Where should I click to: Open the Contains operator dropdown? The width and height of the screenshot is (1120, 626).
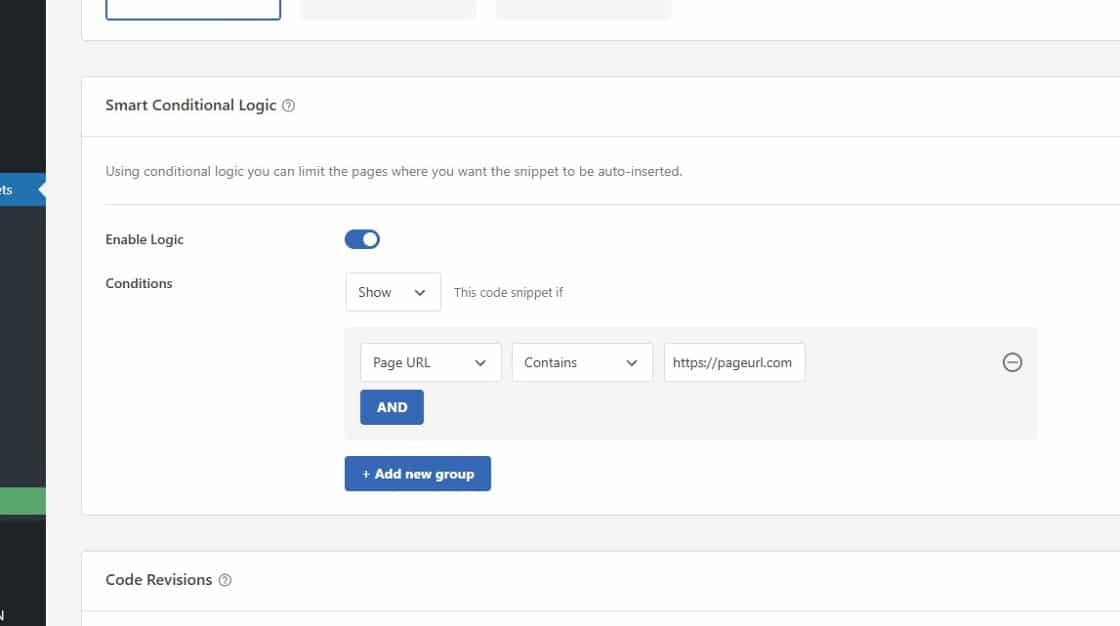pyautogui.click(x=581, y=363)
